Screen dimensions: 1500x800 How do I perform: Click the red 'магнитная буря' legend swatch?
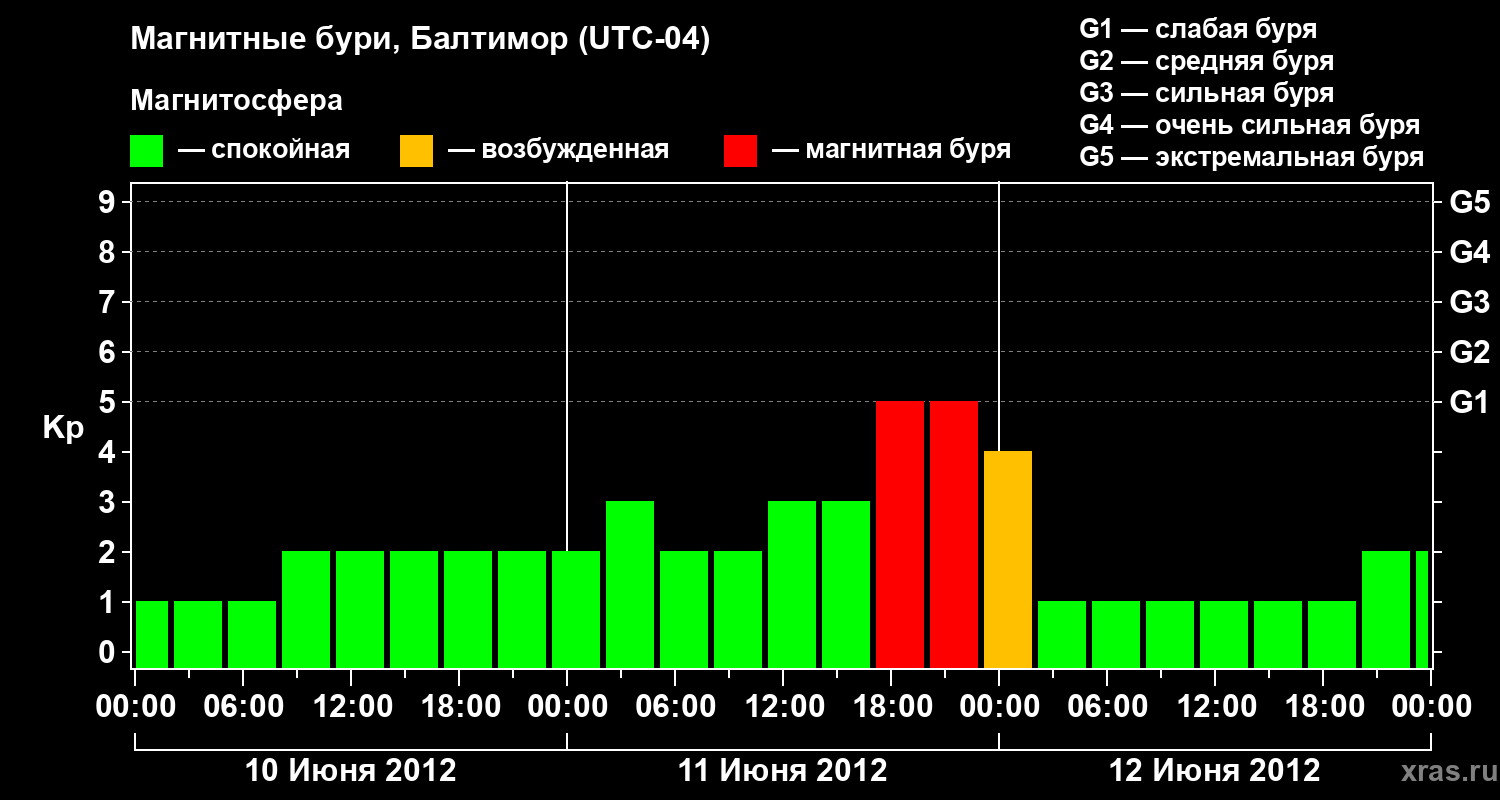(740, 151)
